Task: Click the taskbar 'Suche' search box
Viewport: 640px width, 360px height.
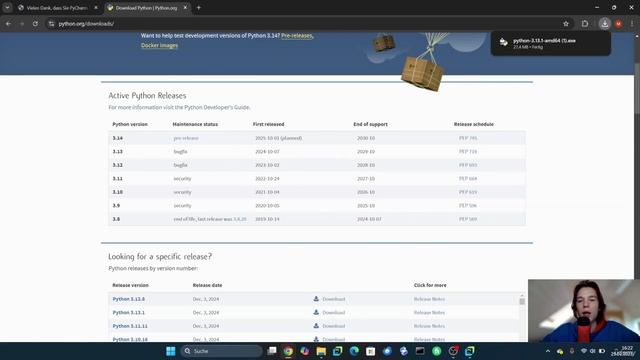Action: pyautogui.click(x=222, y=351)
